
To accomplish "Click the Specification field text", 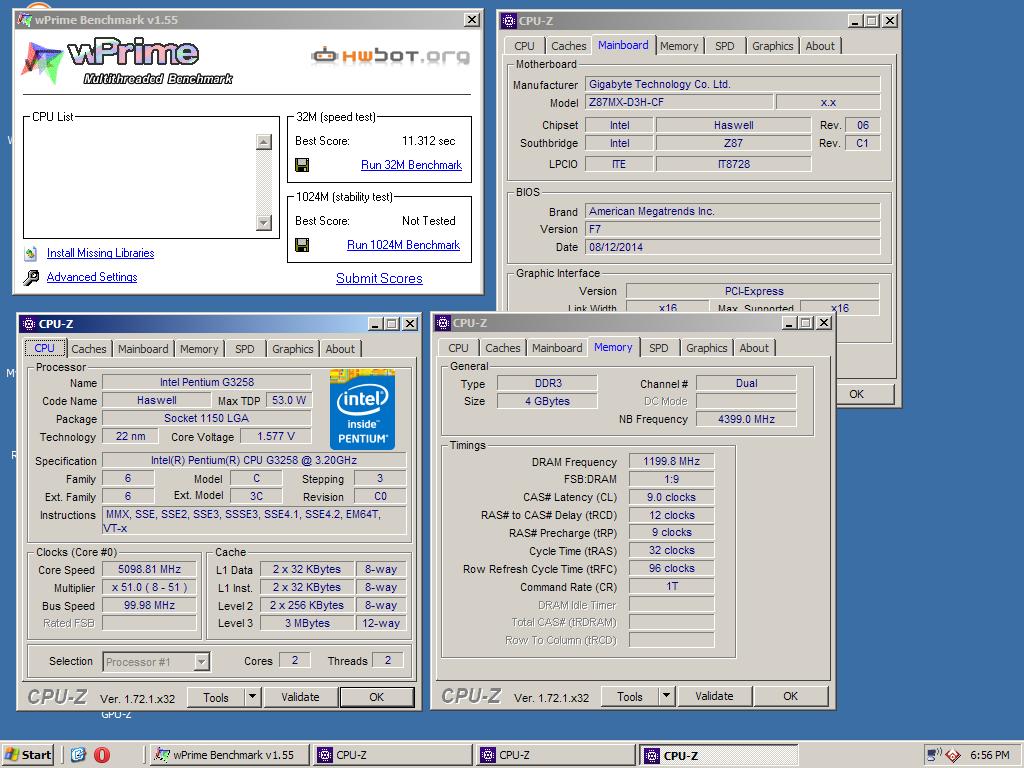I will [254, 460].
